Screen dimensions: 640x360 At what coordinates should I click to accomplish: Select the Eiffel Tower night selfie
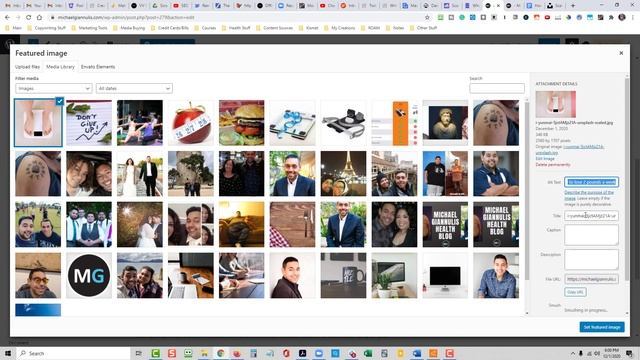pyautogui.click(x=343, y=173)
